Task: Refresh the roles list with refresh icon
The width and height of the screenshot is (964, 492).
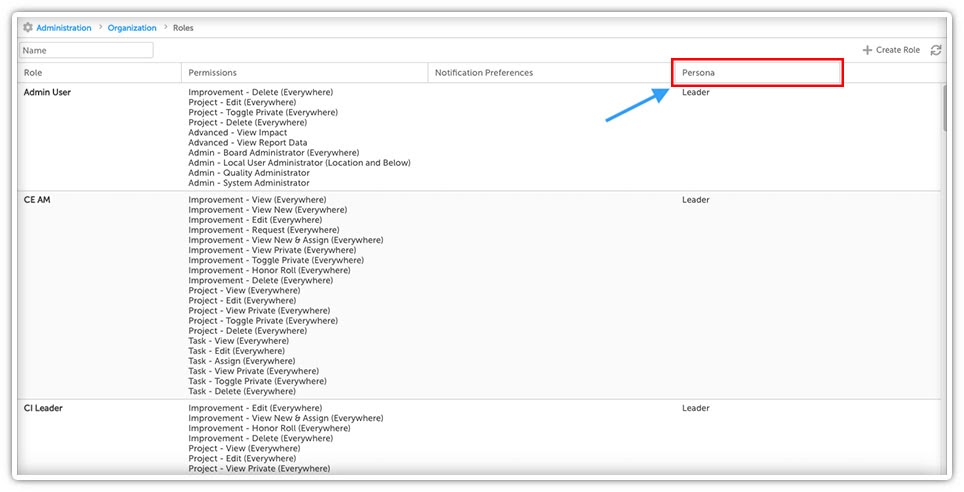Action: coord(936,50)
